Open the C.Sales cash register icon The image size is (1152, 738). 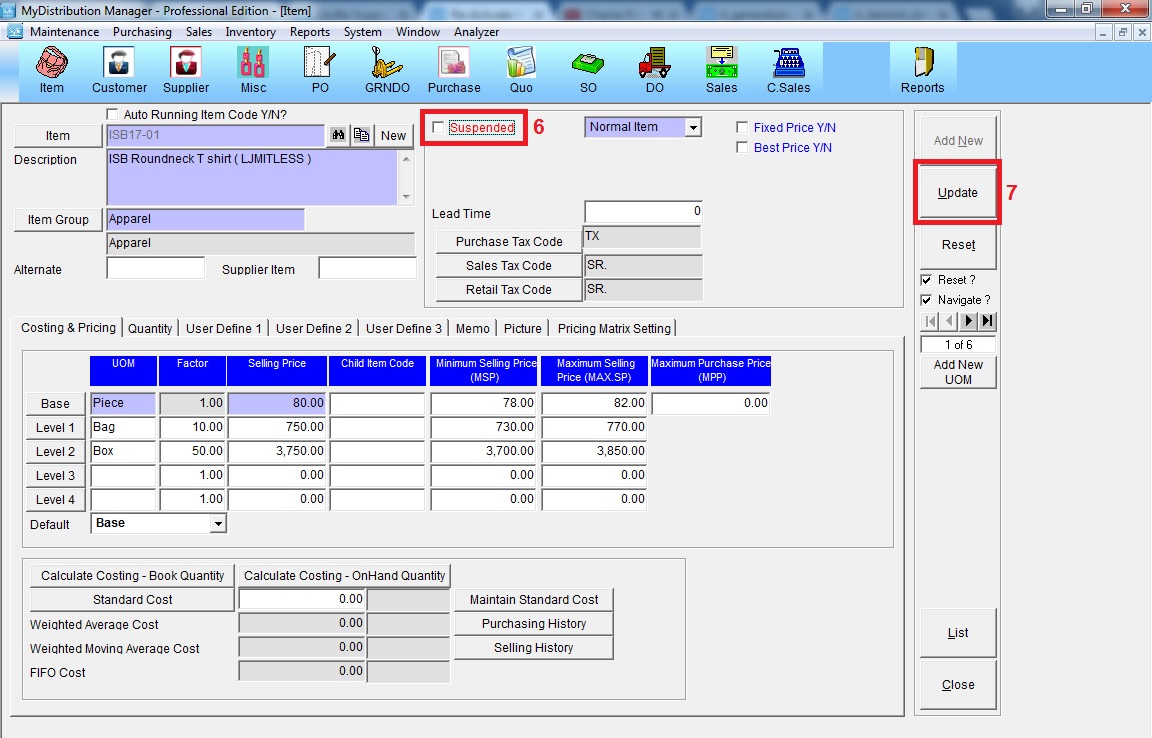point(788,69)
